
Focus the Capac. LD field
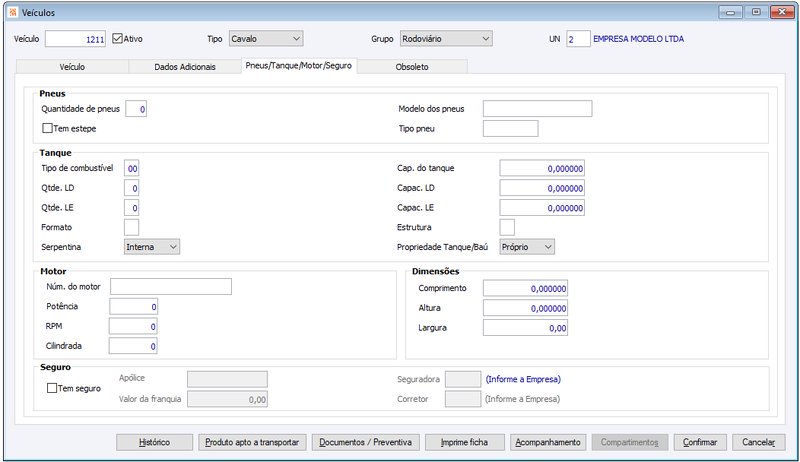click(542, 188)
